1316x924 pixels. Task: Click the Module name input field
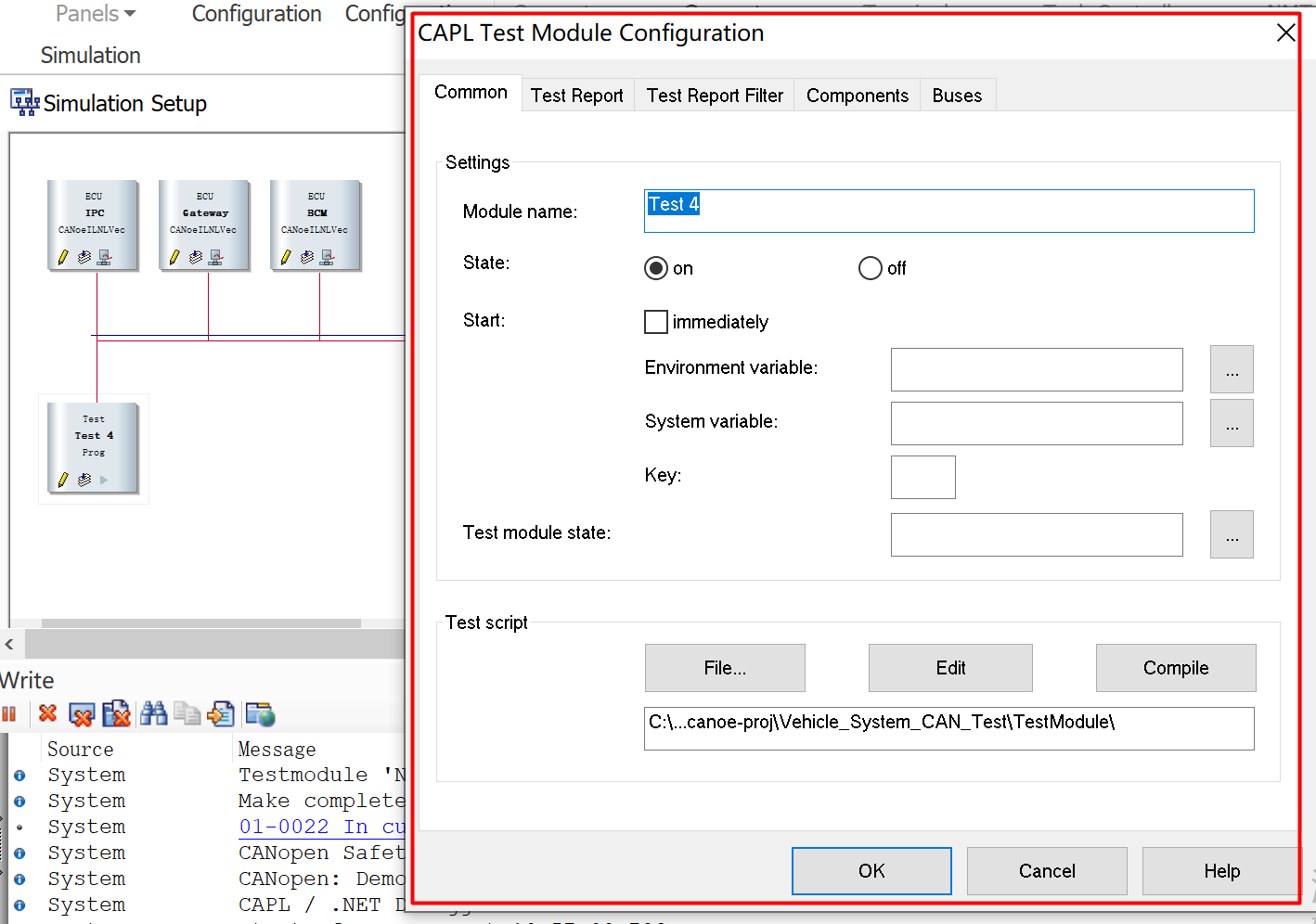(948, 211)
